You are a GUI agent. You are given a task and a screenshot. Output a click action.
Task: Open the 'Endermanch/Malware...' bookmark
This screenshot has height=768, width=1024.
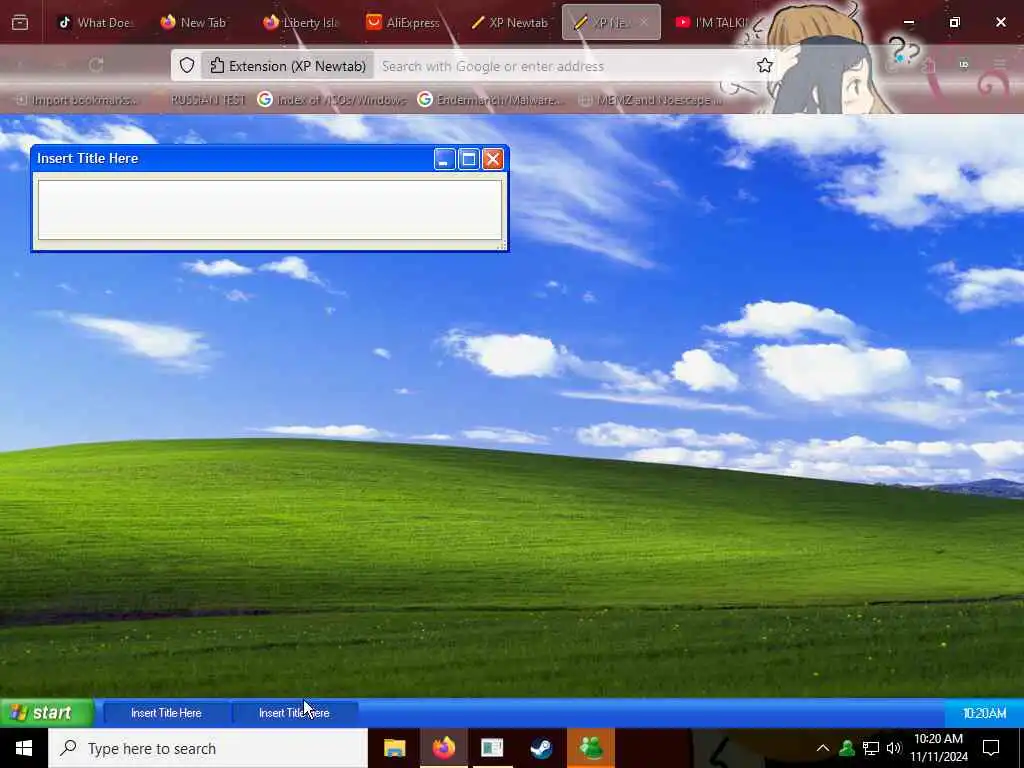[x=490, y=100]
